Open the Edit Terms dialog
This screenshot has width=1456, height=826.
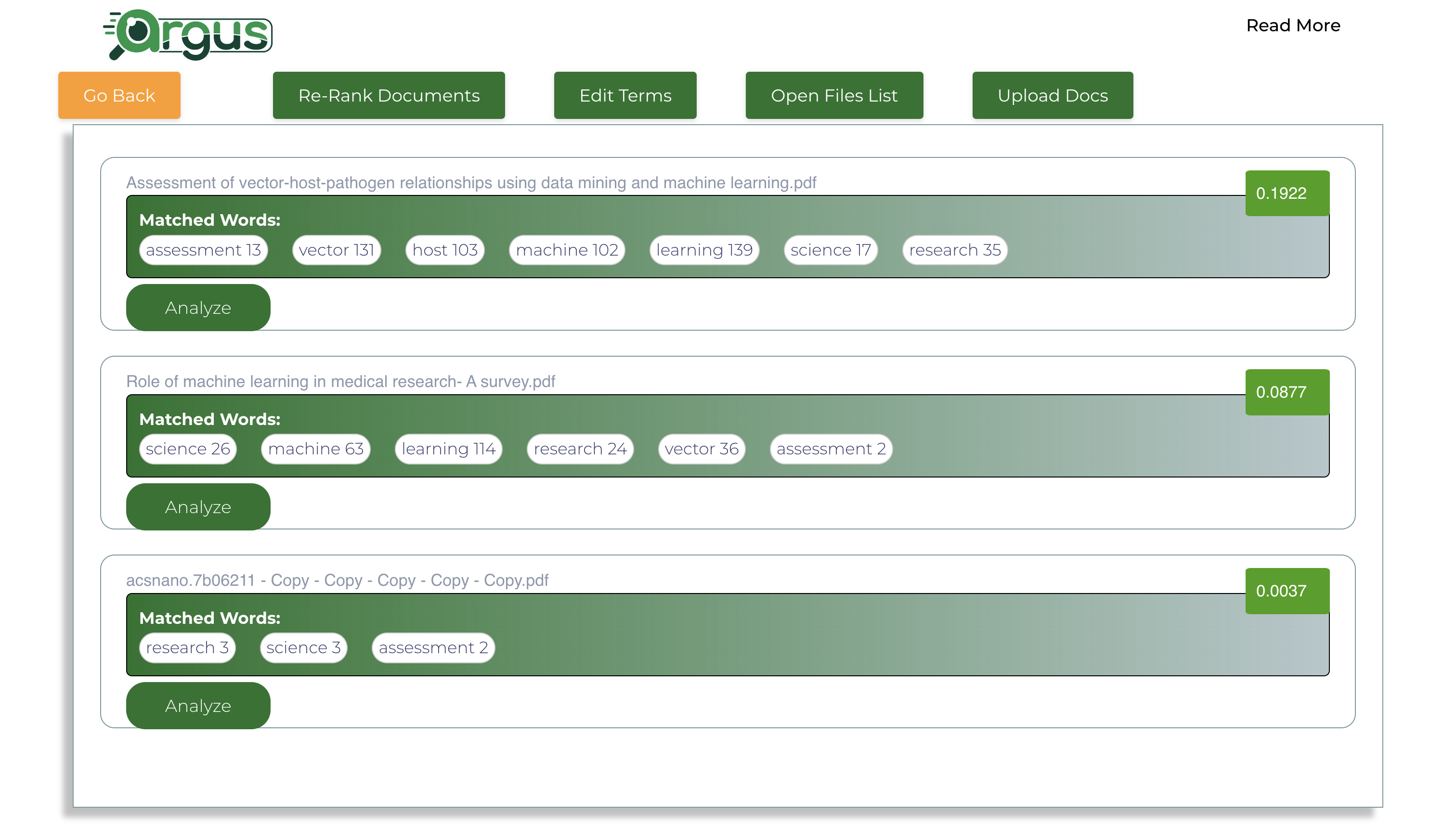pos(625,95)
